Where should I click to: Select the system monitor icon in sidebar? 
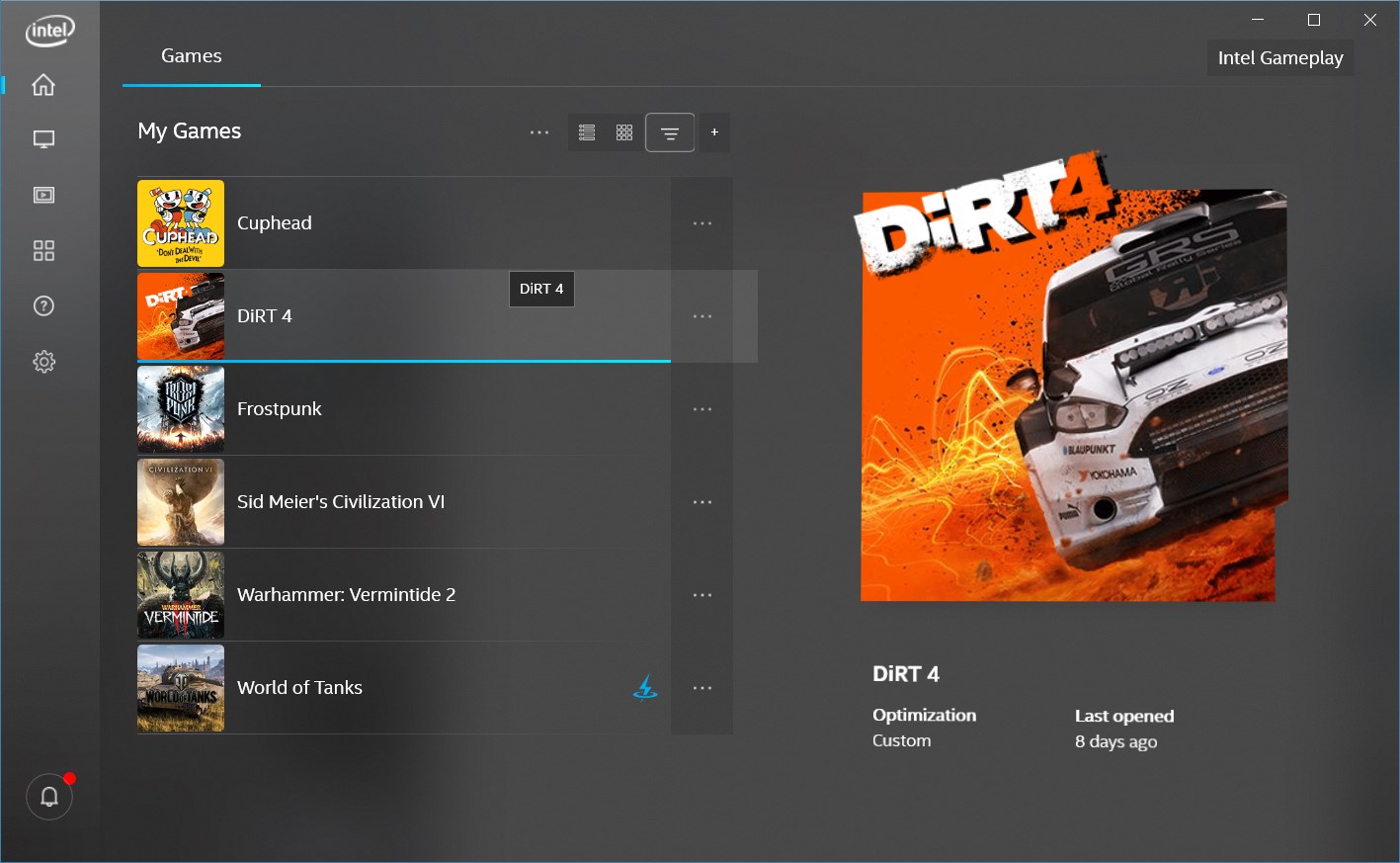click(43, 139)
